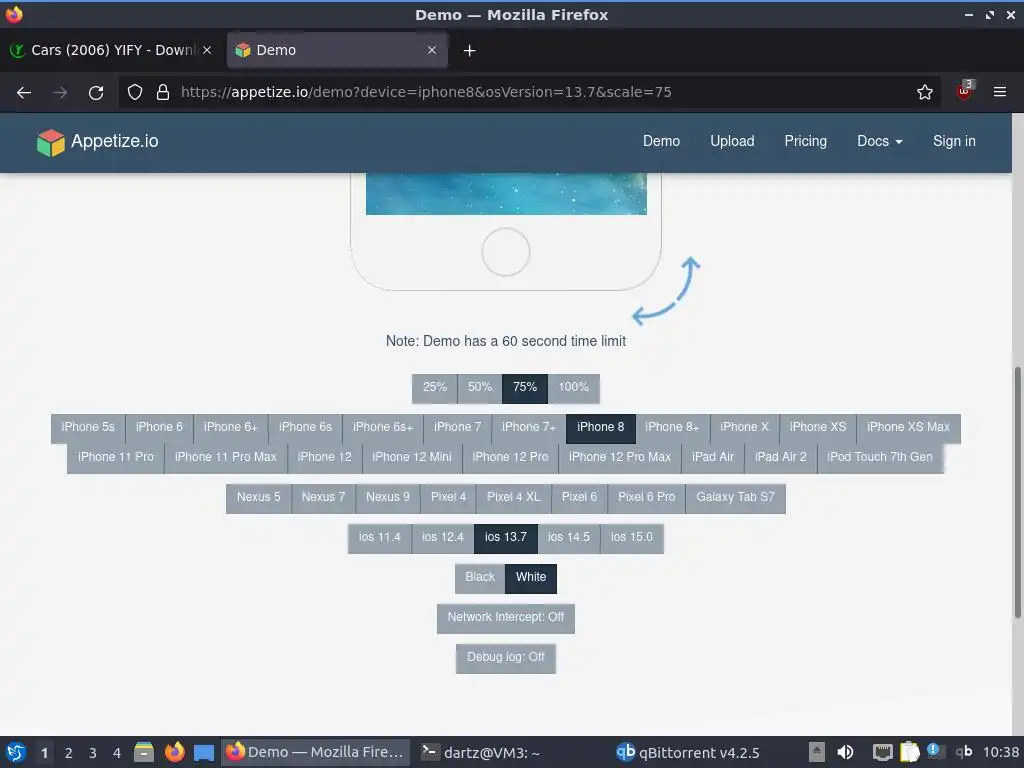
Task: Toggle Network Intercept on
Action: 505,618
